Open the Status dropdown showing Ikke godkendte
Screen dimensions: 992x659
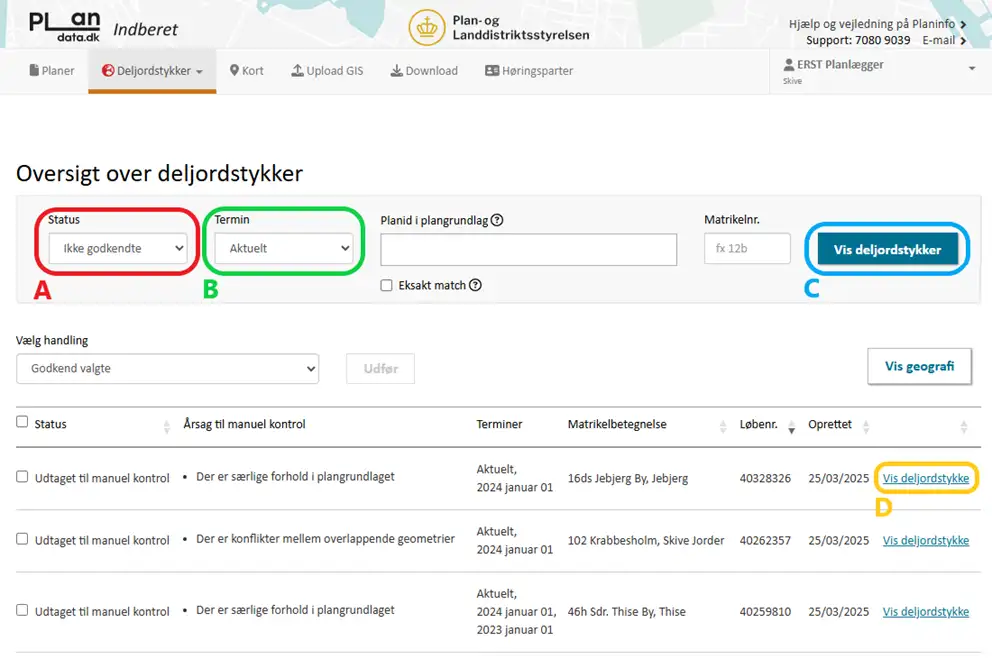pyautogui.click(x=118, y=247)
